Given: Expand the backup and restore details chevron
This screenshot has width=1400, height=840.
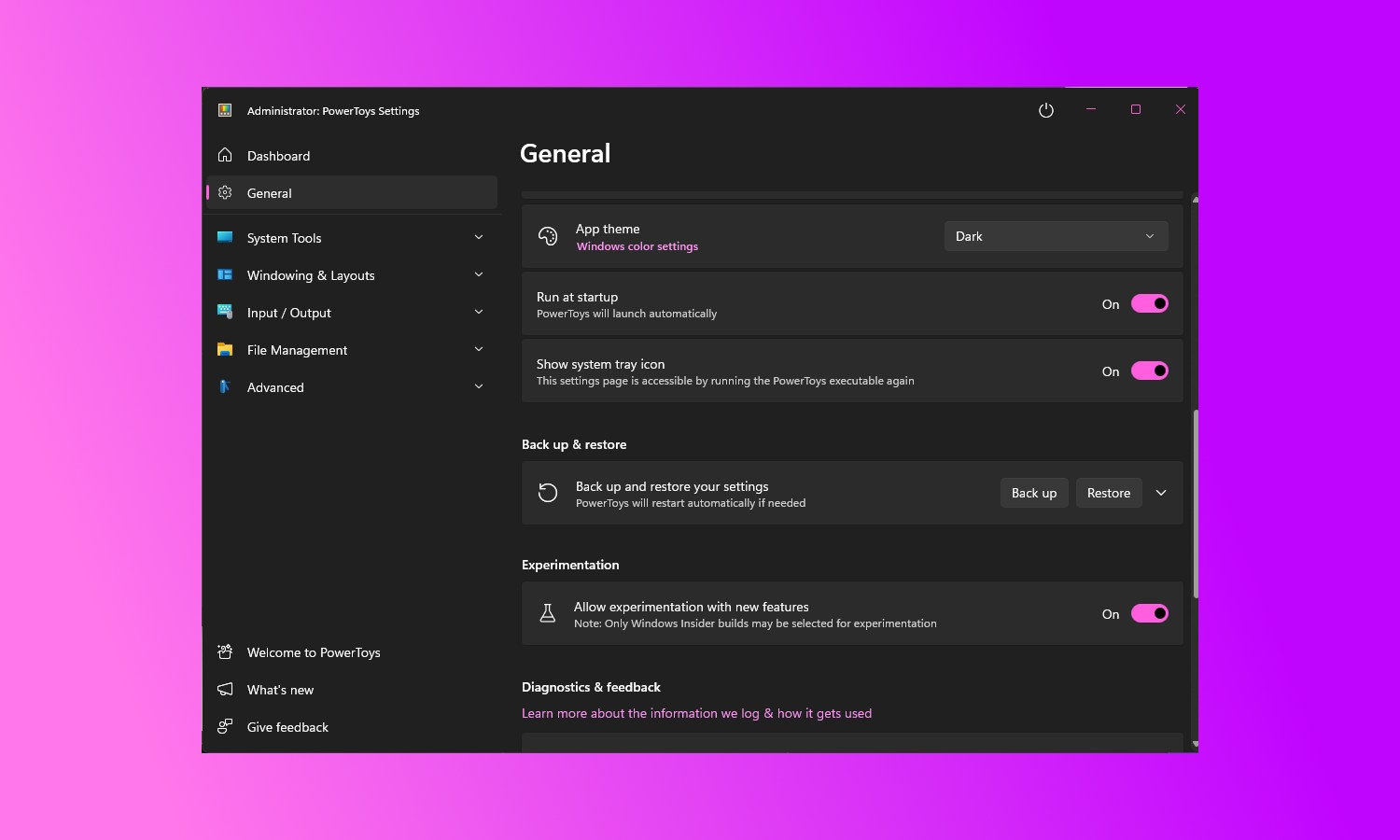Looking at the screenshot, I should coord(1161,493).
